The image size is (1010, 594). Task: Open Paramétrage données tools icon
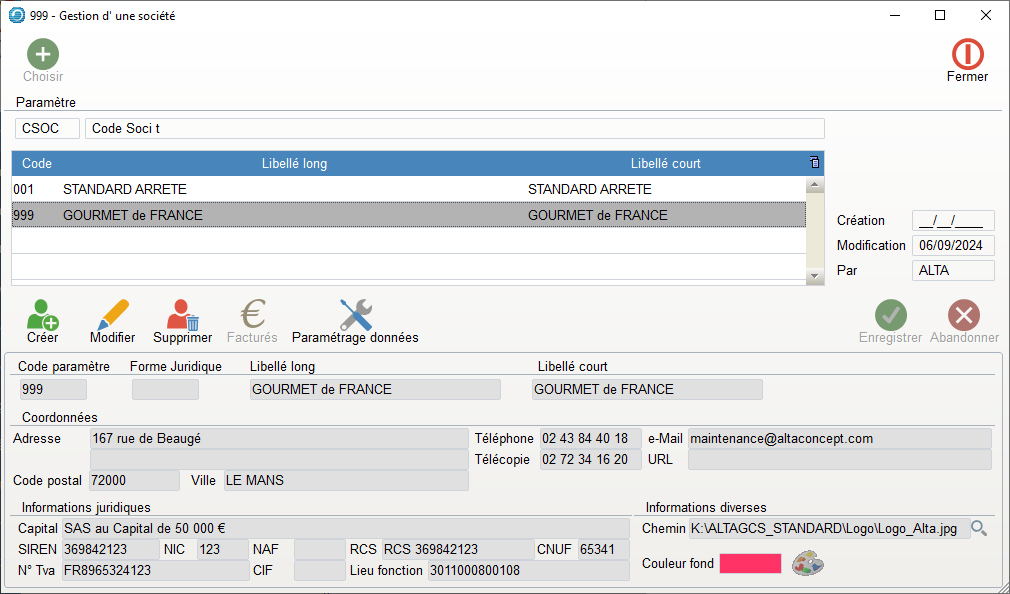(x=355, y=316)
